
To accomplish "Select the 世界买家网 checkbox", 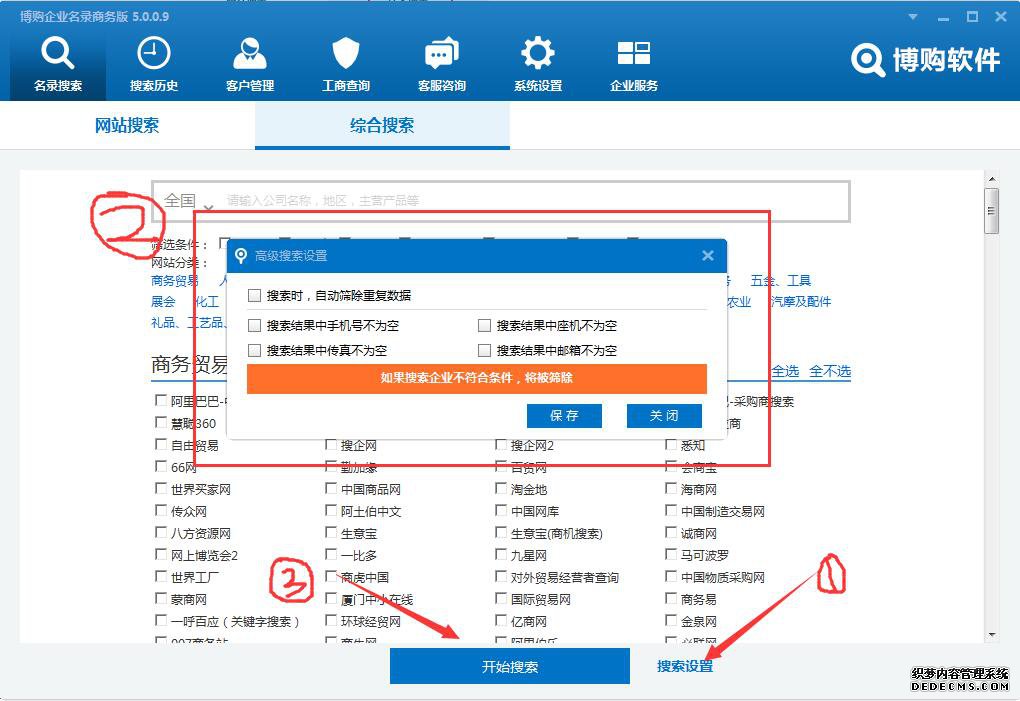I will coord(161,488).
